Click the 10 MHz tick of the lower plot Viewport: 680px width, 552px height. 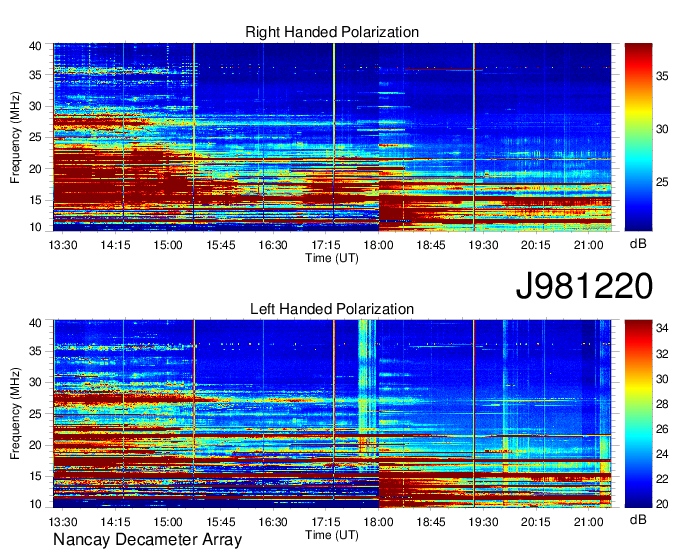pyautogui.click(x=36, y=504)
